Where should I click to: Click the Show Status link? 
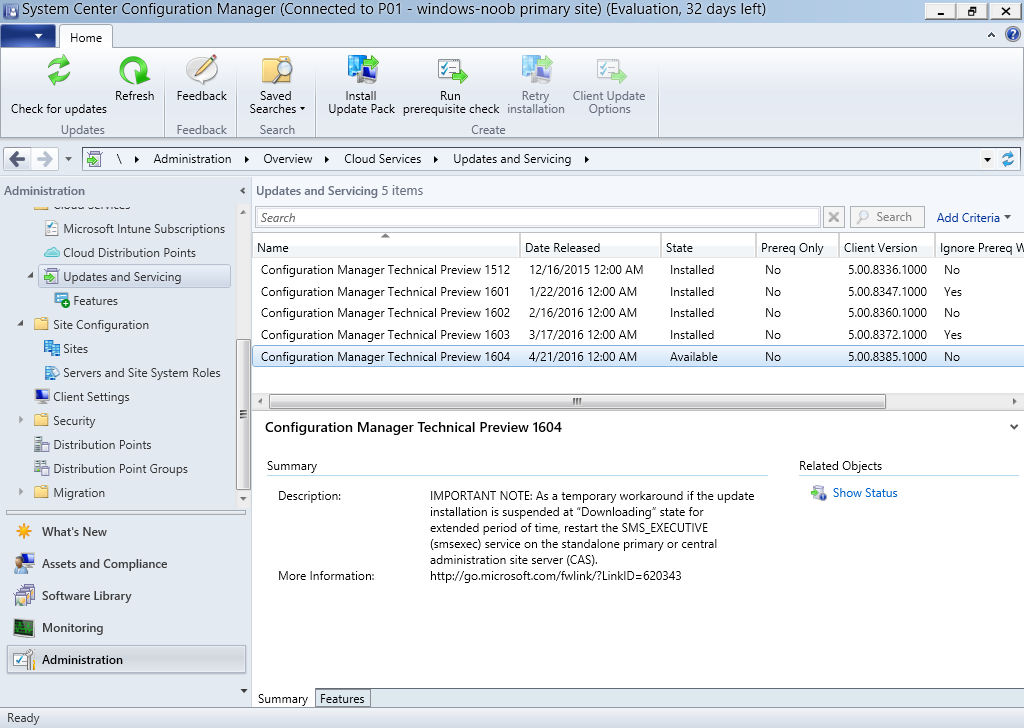click(x=865, y=493)
